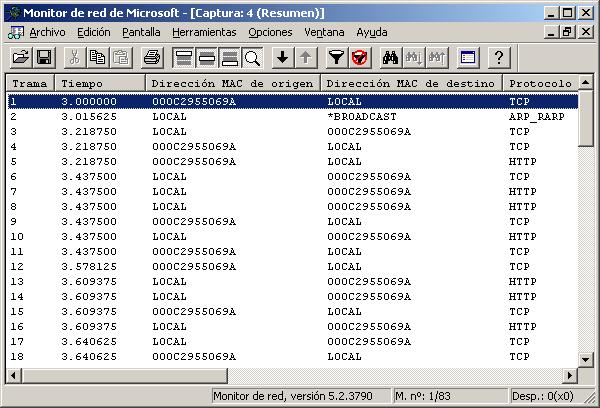Open the Herramientas menu
600x408 pixels.
[204, 32]
